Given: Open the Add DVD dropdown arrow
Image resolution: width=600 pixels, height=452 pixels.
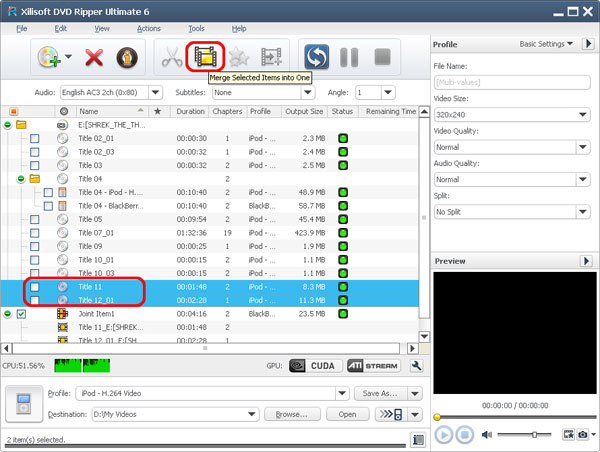Looking at the screenshot, I should [x=68, y=57].
